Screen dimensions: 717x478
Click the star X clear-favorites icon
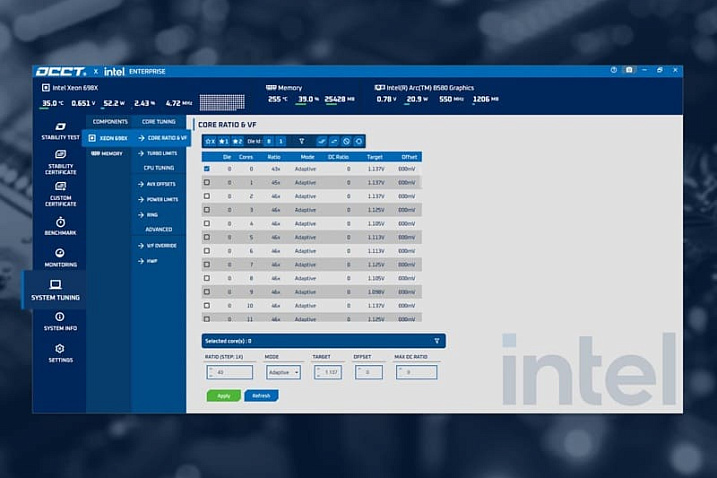(x=210, y=141)
